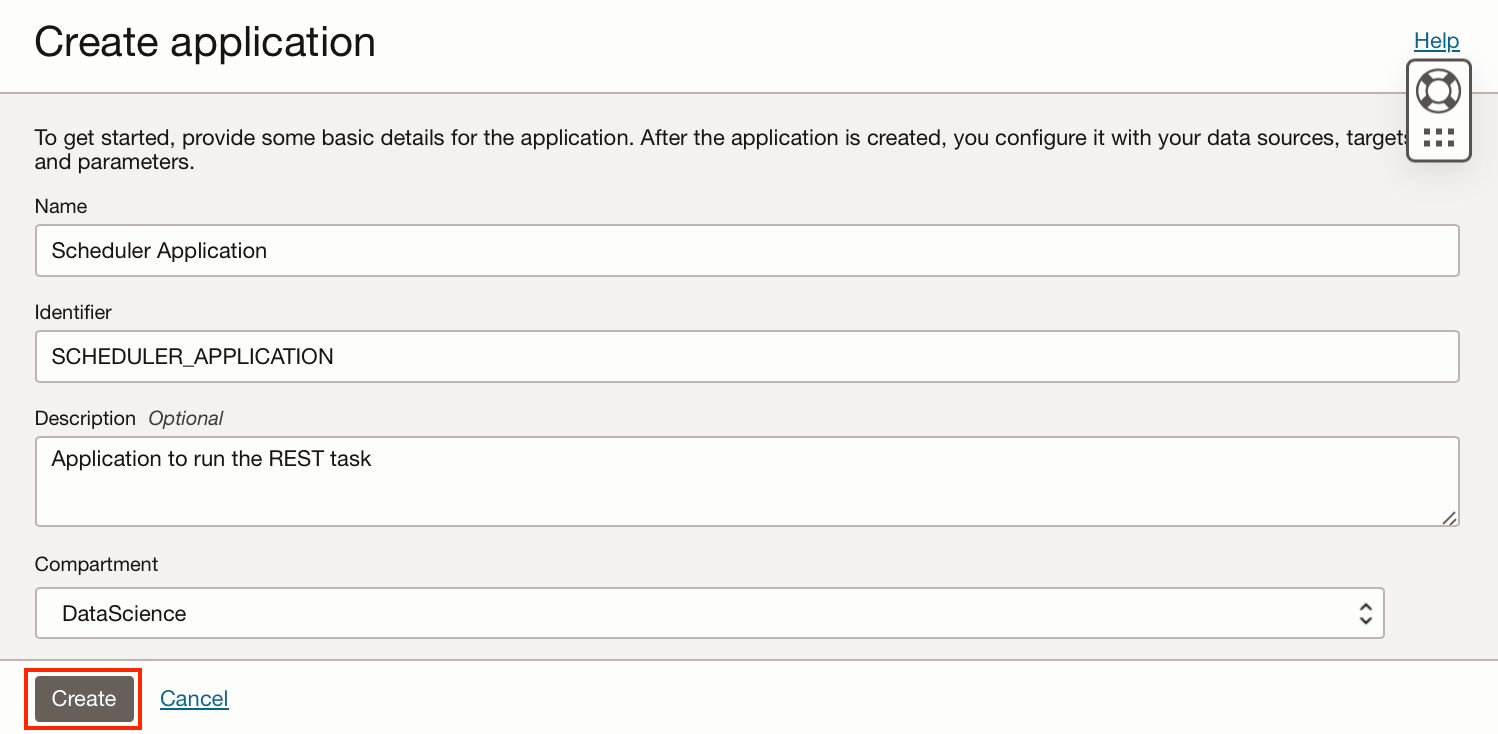The image size is (1498, 734).
Task: Click the Optional label beside Description
Action: [x=186, y=417]
